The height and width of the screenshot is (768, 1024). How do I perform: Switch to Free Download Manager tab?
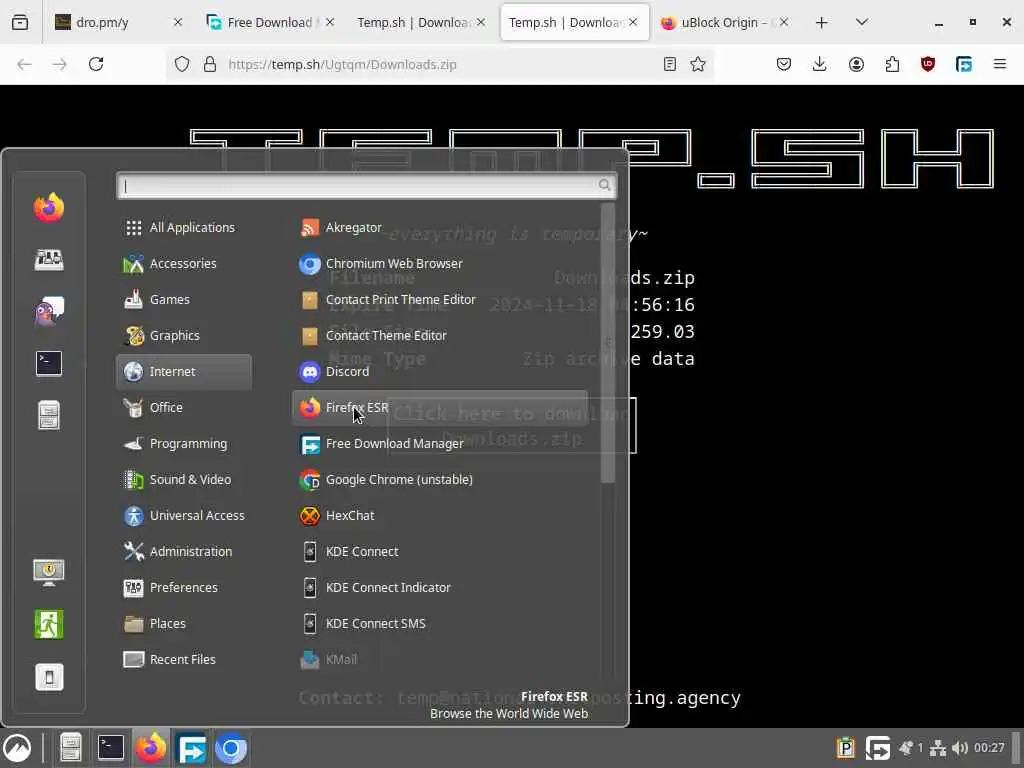270,22
